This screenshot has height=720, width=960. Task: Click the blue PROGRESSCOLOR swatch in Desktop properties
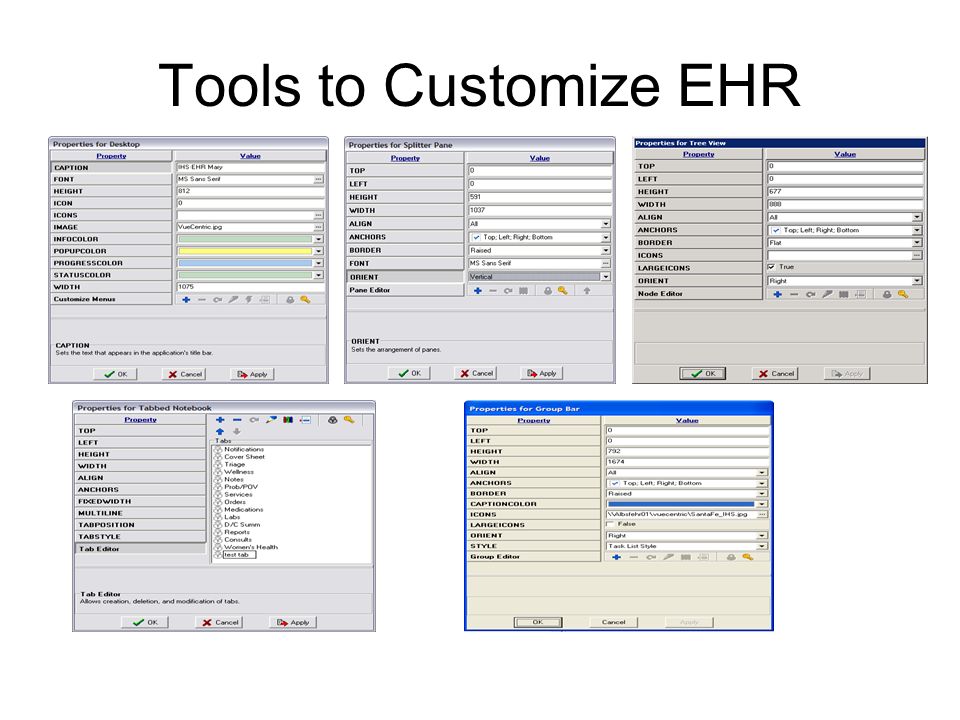245,263
